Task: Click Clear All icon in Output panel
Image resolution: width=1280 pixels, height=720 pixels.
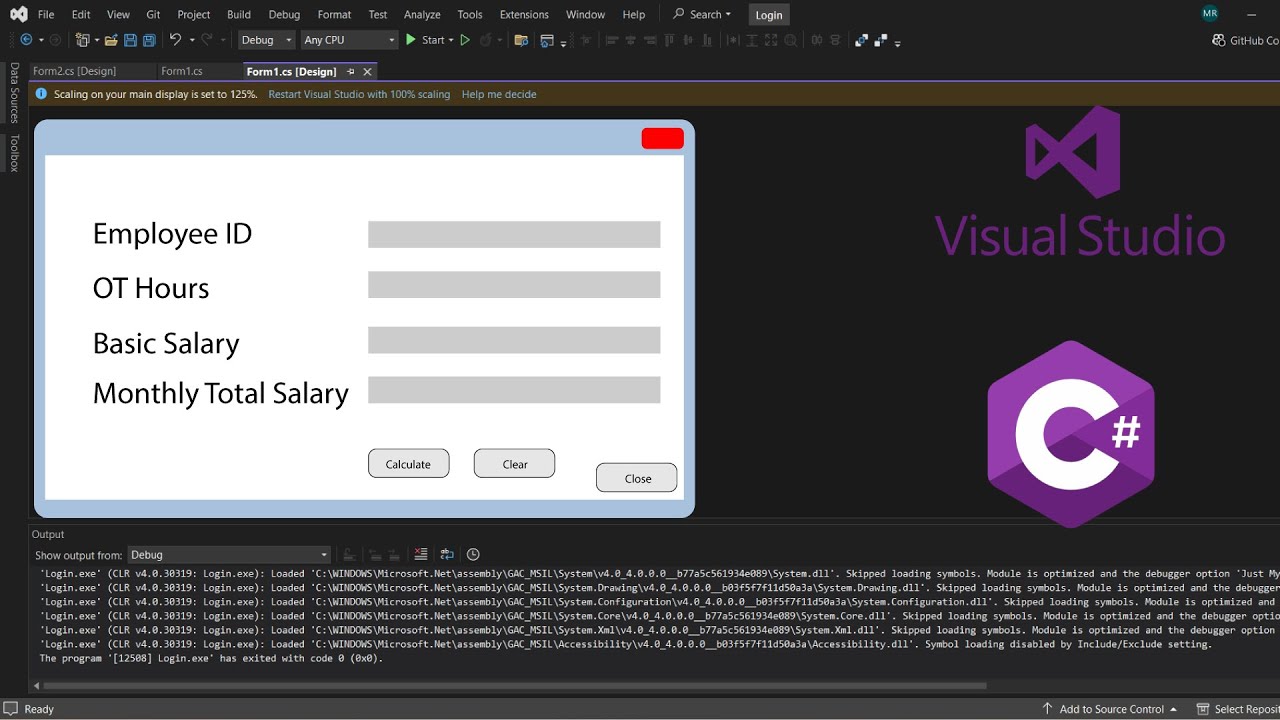Action: [x=421, y=554]
